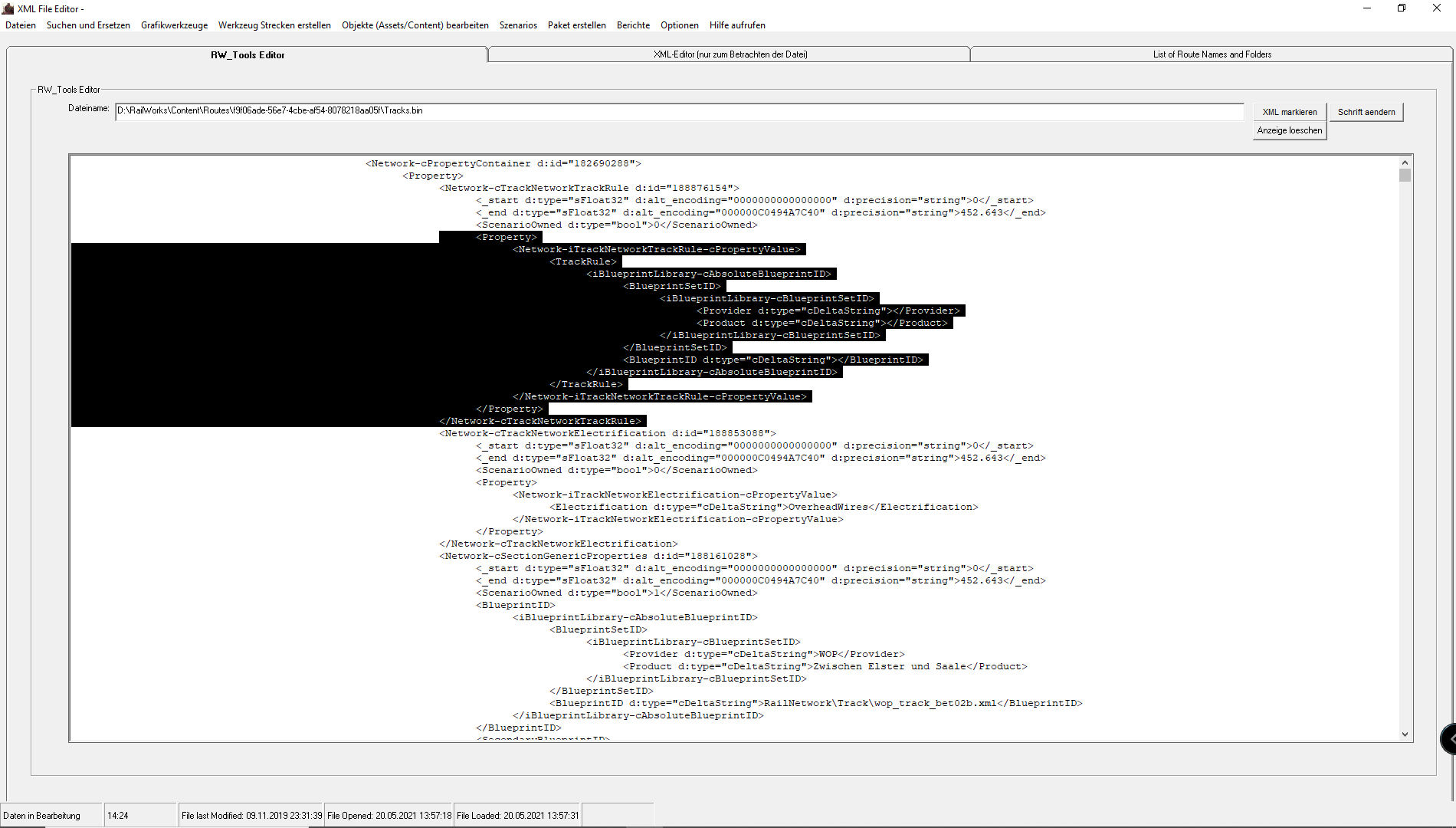This screenshot has height=828, width=1456.
Task: Click the highlighted closing Network-cTrackNetworkTrackRule tag
Action: click(x=540, y=421)
